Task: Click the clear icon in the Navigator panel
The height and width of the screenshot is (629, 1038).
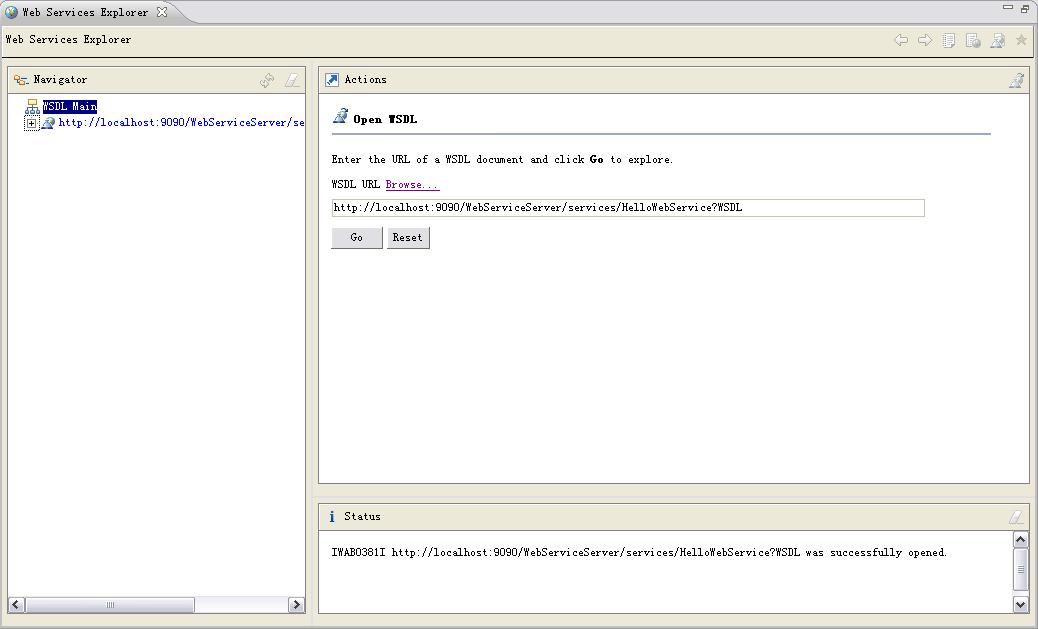Action: point(291,79)
